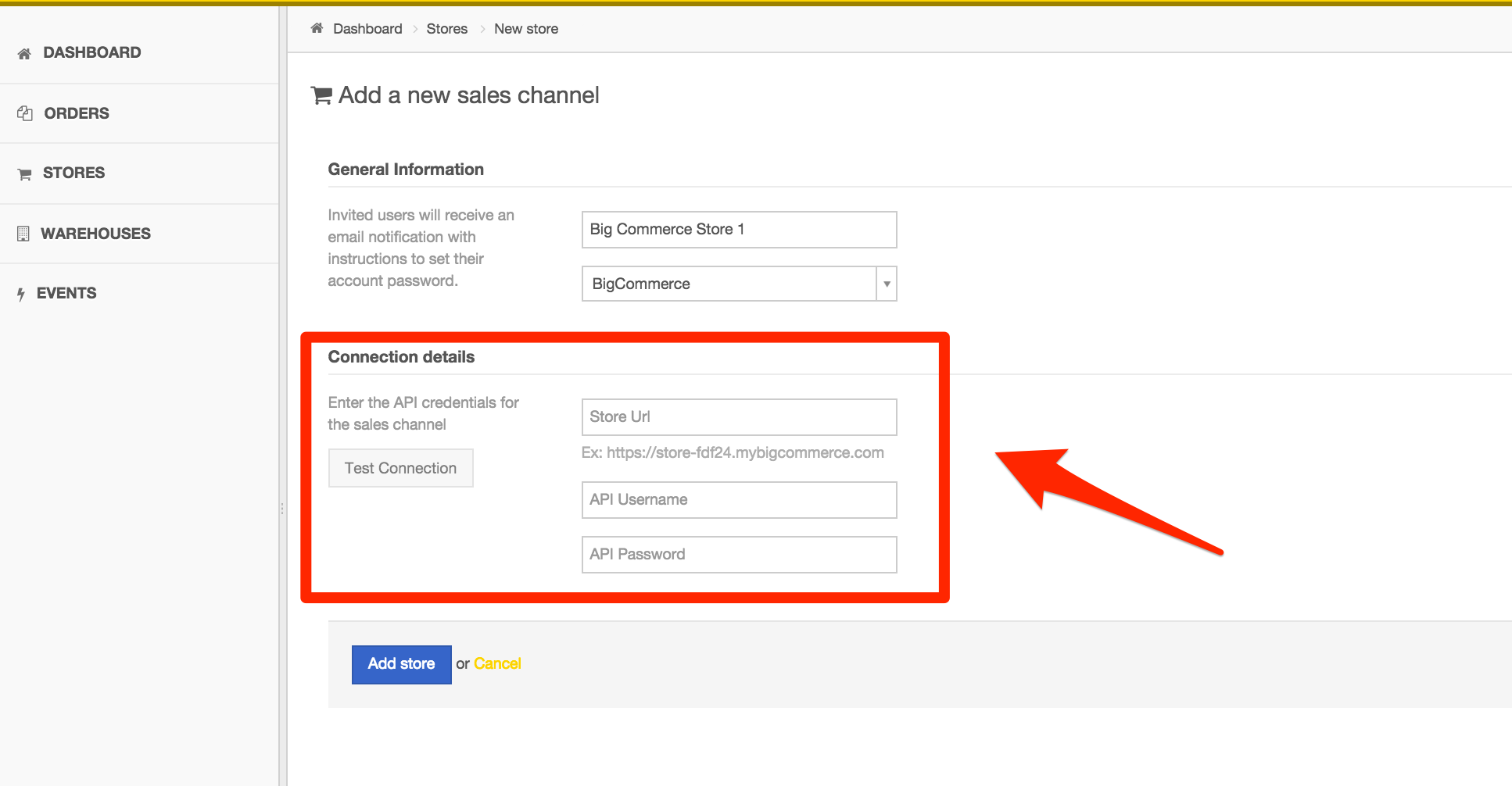The image size is (1512, 786).
Task: Focus the Store Url input
Action: coord(739,417)
